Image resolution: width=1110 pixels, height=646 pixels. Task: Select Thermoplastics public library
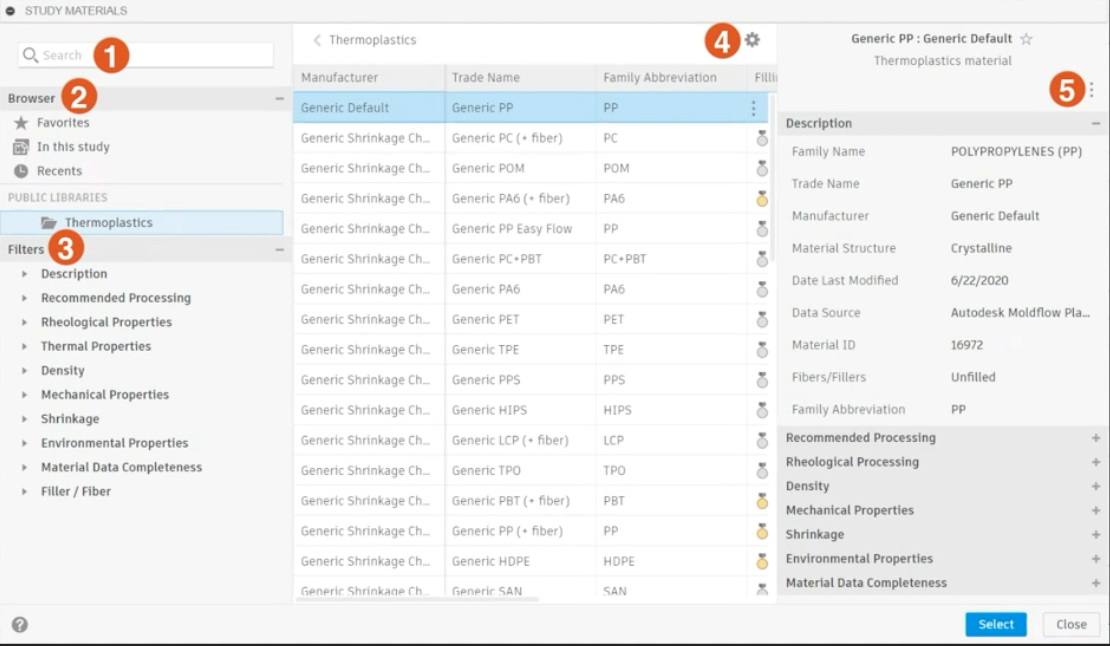click(x=142, y=222)
